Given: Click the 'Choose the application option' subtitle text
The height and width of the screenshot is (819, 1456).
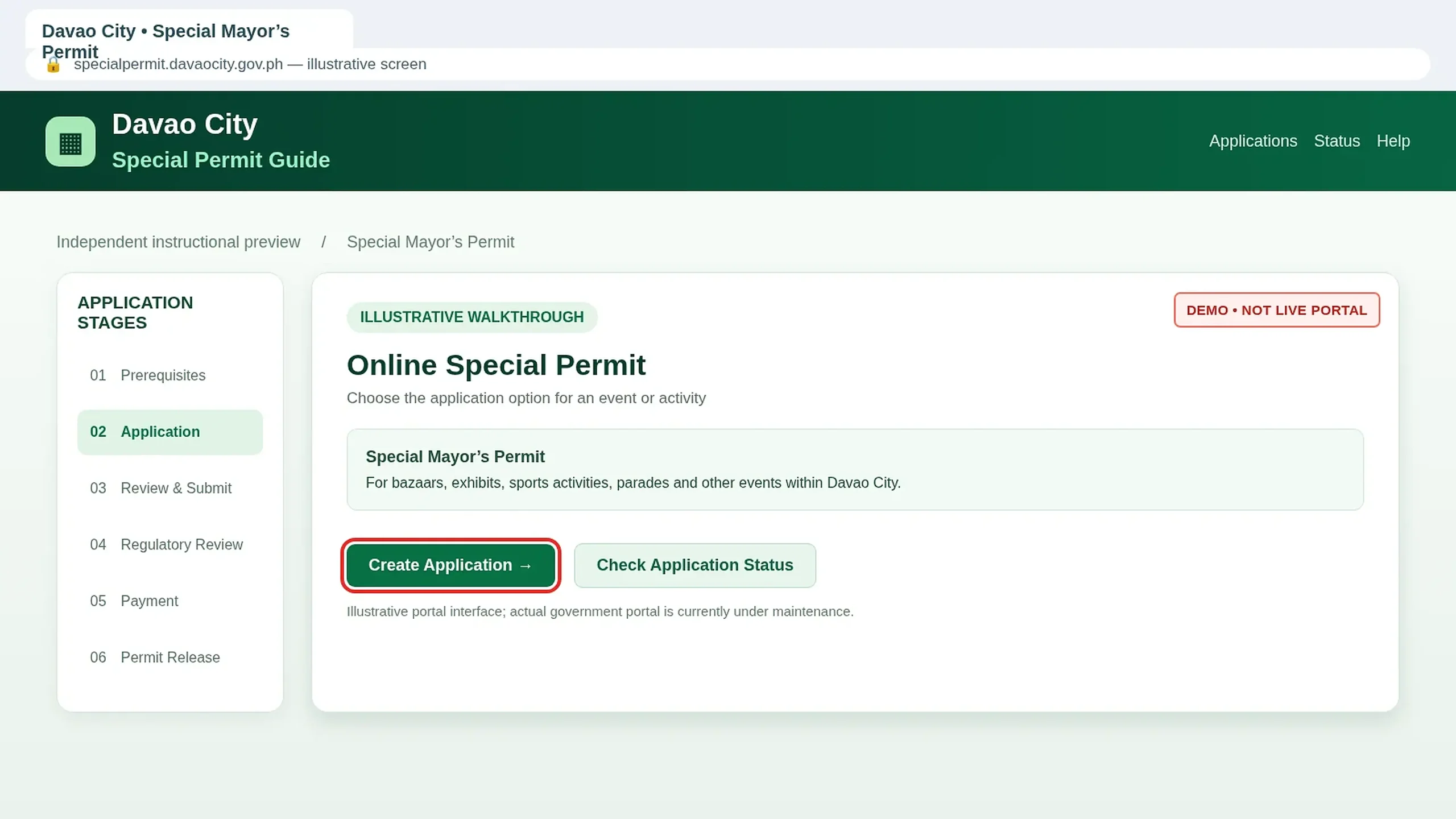Looking at the screenshot, I should pos(526,398).
